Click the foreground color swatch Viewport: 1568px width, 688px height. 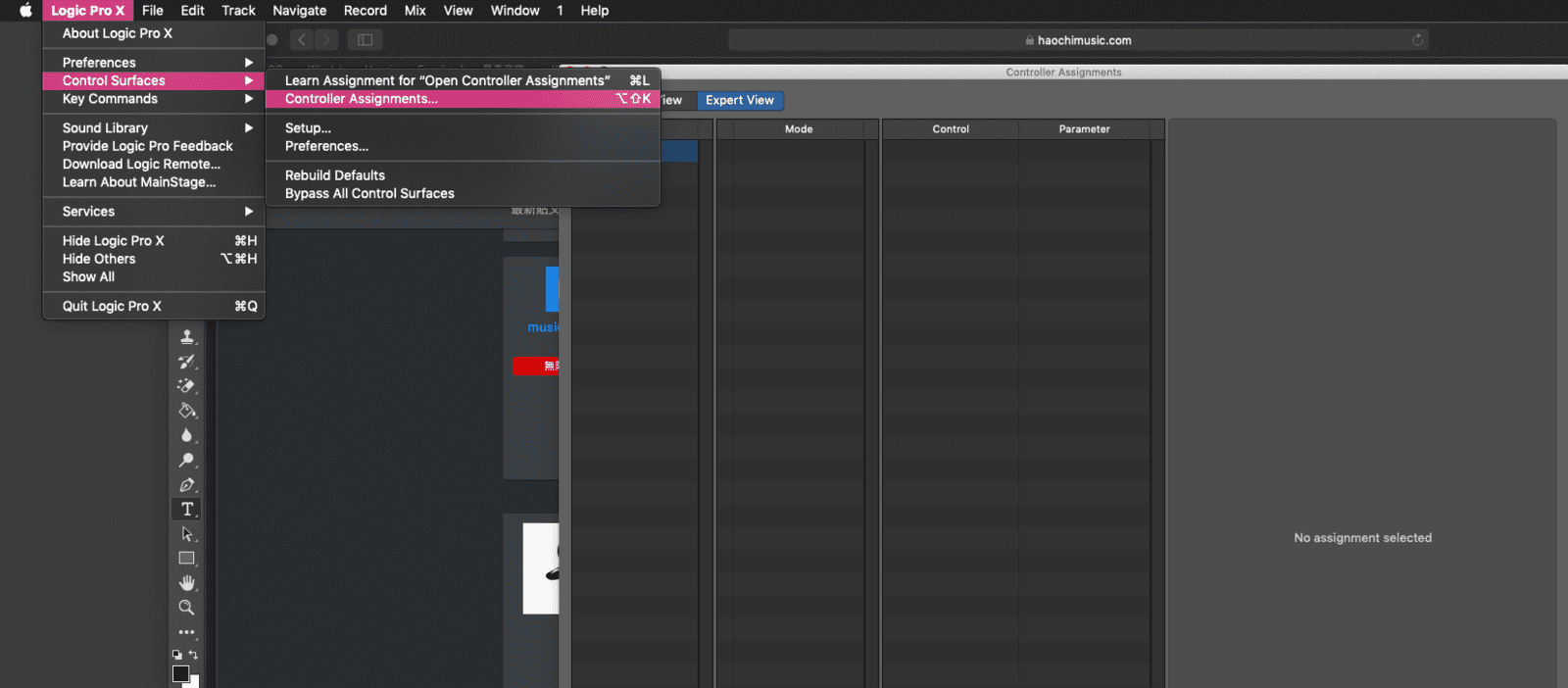[x=181, y=674]
